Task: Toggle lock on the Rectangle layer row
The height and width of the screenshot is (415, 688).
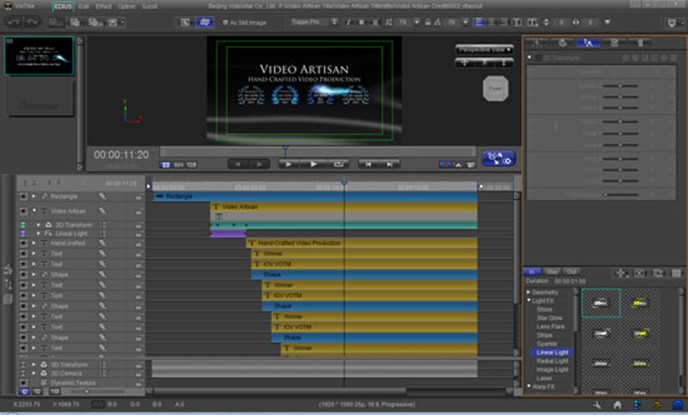Action: point(139,197)
